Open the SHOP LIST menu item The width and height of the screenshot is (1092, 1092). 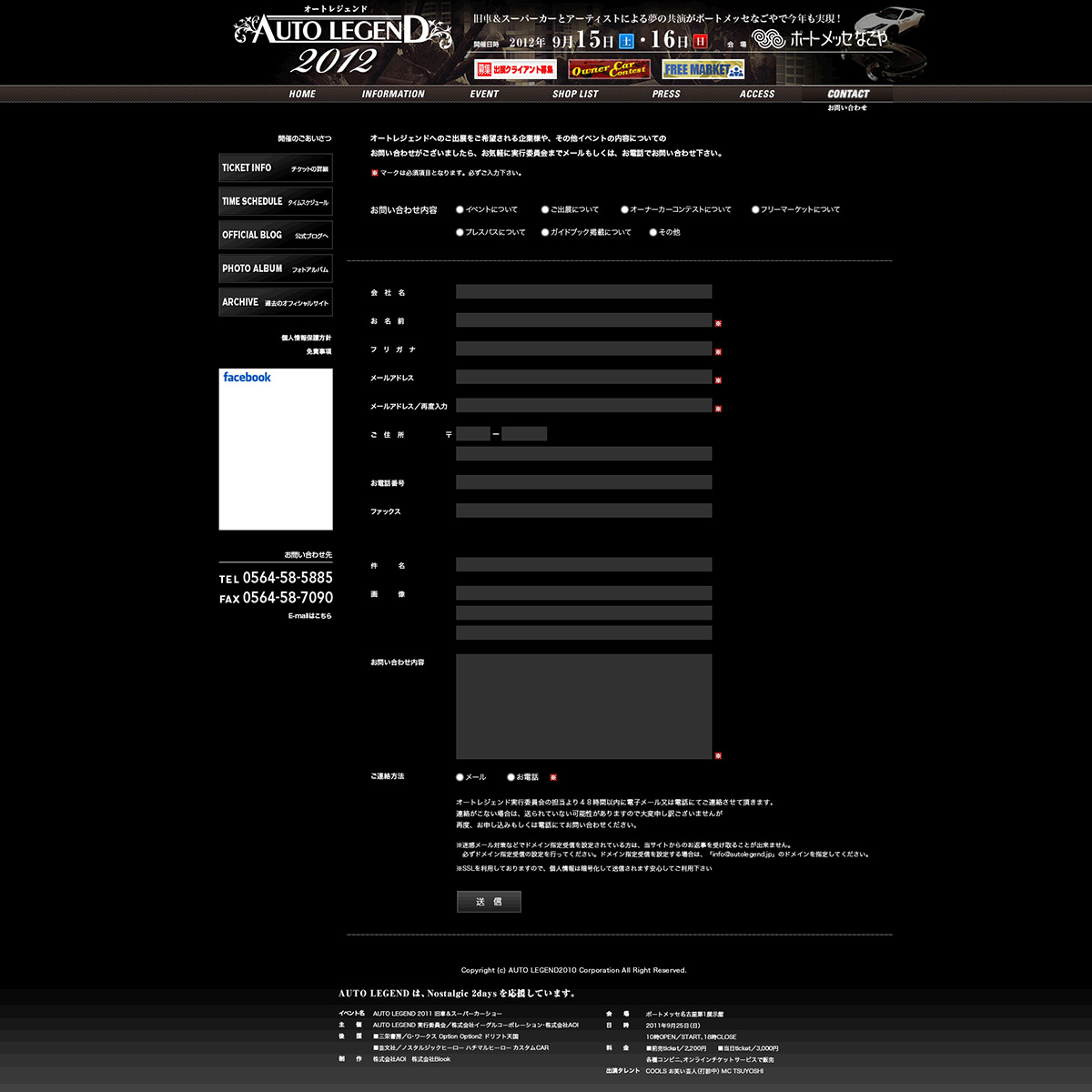pos(575,94)
